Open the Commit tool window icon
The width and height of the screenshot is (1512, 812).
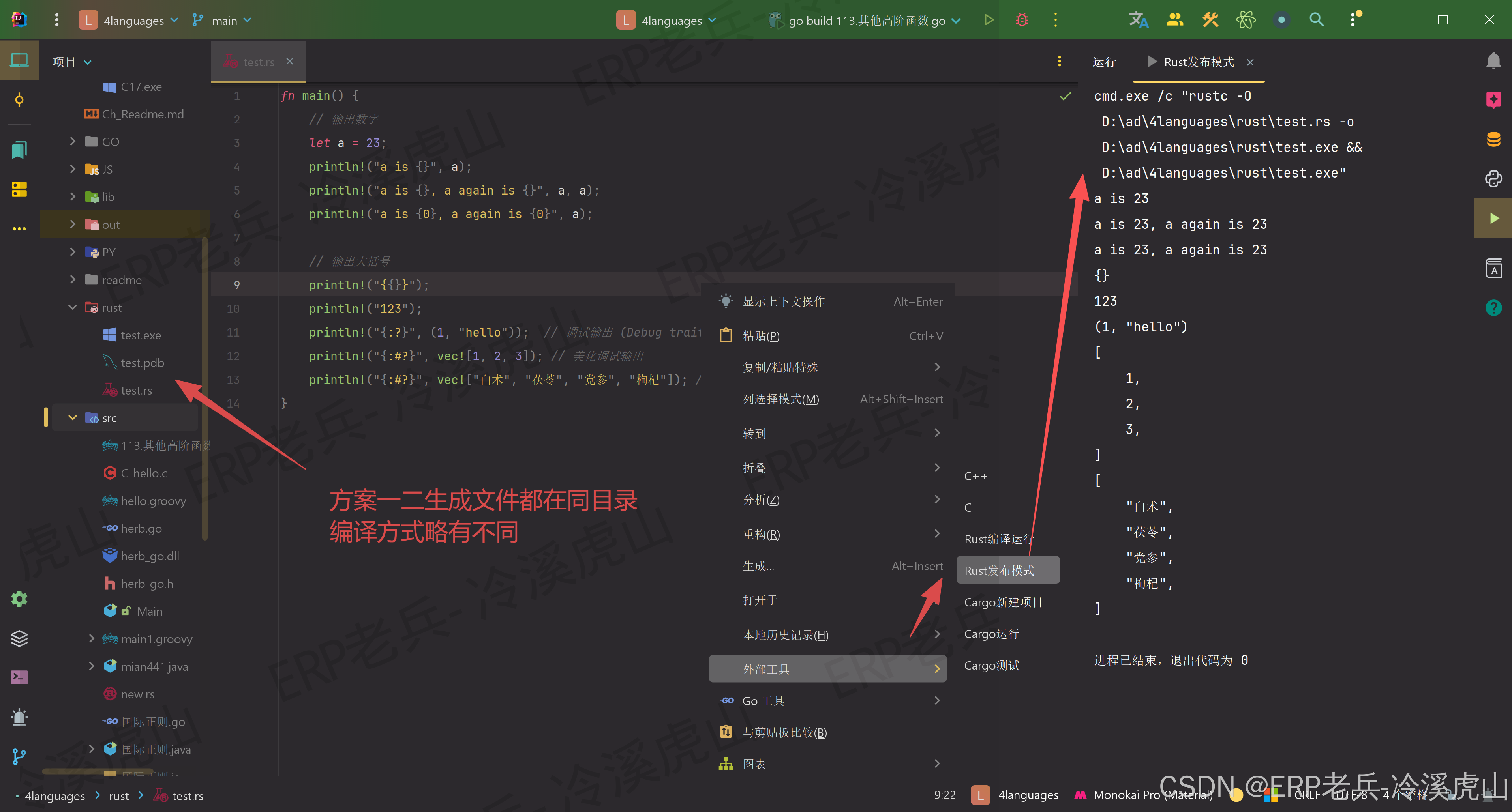point(19,100)
